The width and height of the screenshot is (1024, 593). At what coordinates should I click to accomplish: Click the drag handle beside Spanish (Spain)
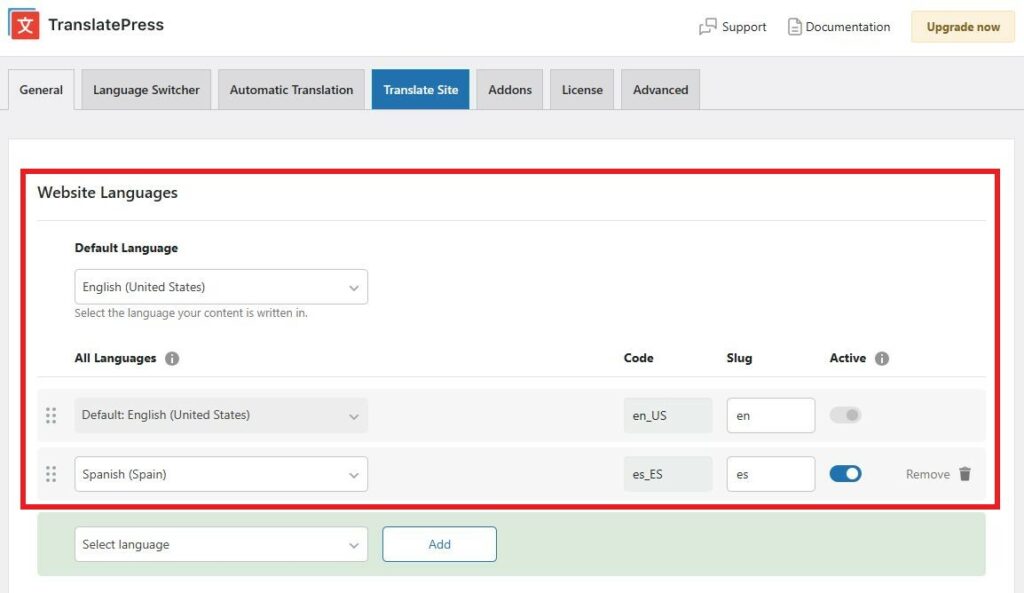51,473
